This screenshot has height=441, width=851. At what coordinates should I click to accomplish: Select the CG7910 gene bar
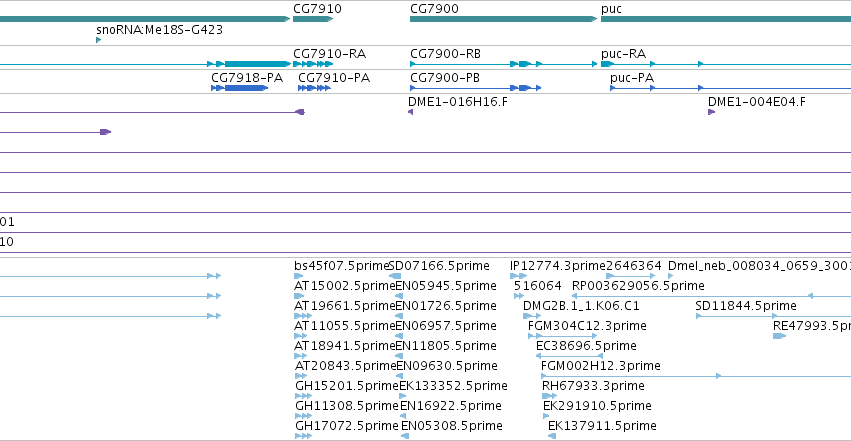point(313,19)
